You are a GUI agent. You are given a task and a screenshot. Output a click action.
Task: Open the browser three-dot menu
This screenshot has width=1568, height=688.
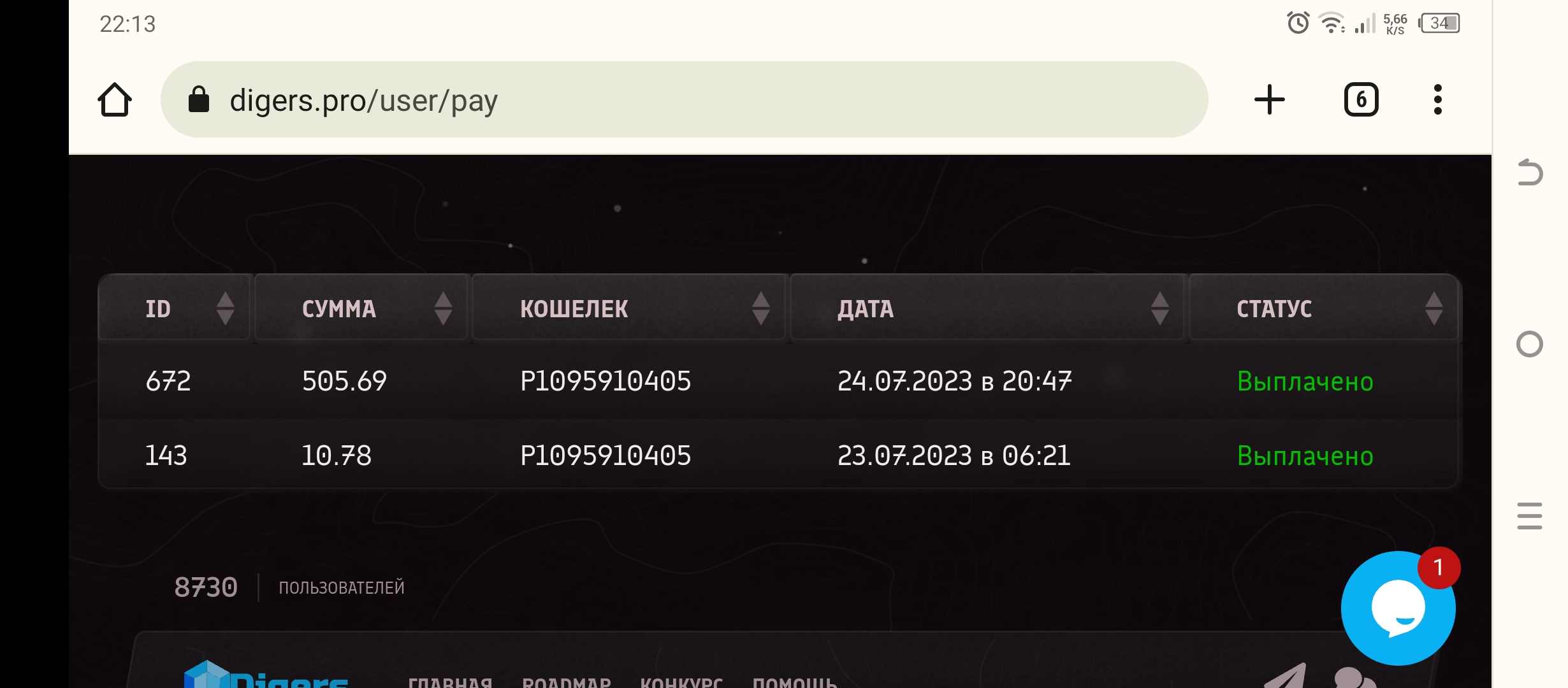1437,100
